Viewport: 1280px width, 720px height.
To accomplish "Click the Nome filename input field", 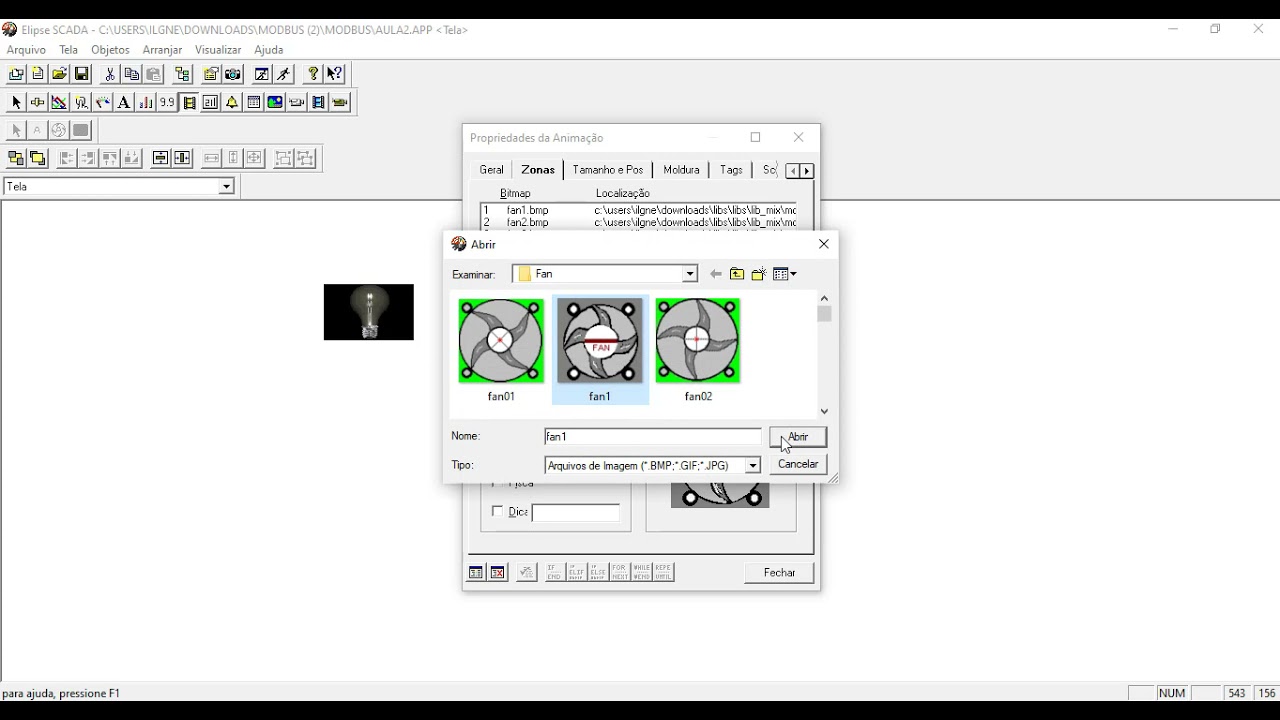I will 653,437.
